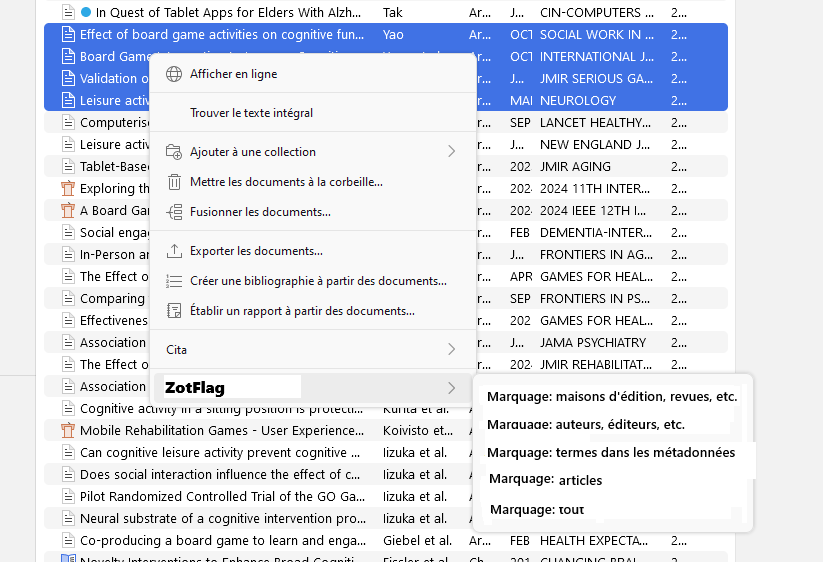This screenshot has height=562, width=823.
Task: Click author Tak in first row
Action: 393,12
